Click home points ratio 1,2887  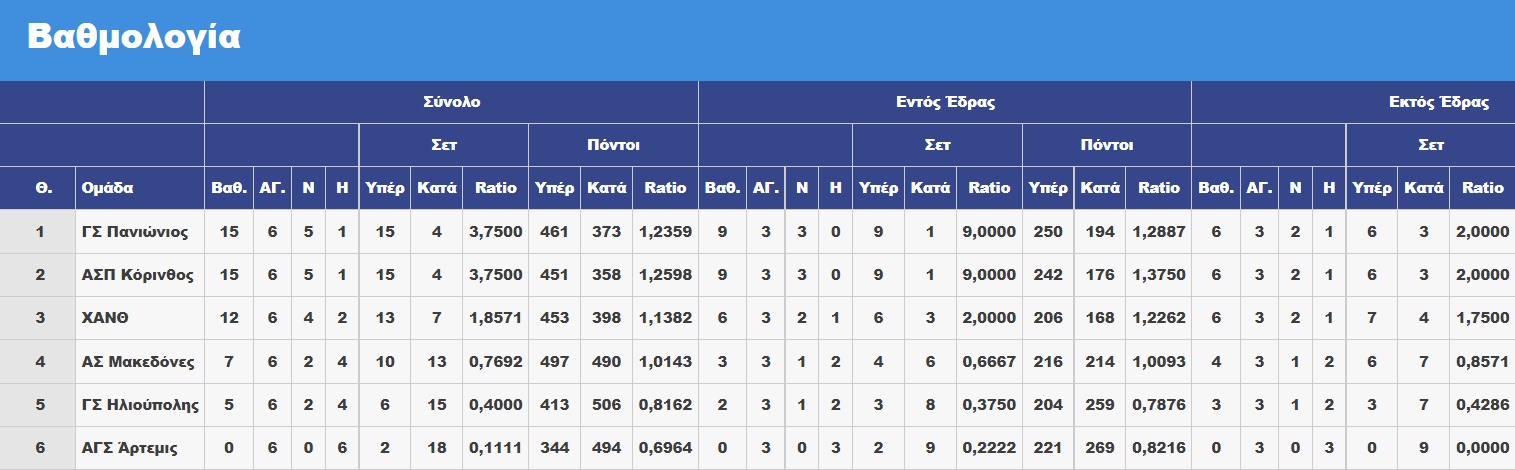click(1160, 232)
